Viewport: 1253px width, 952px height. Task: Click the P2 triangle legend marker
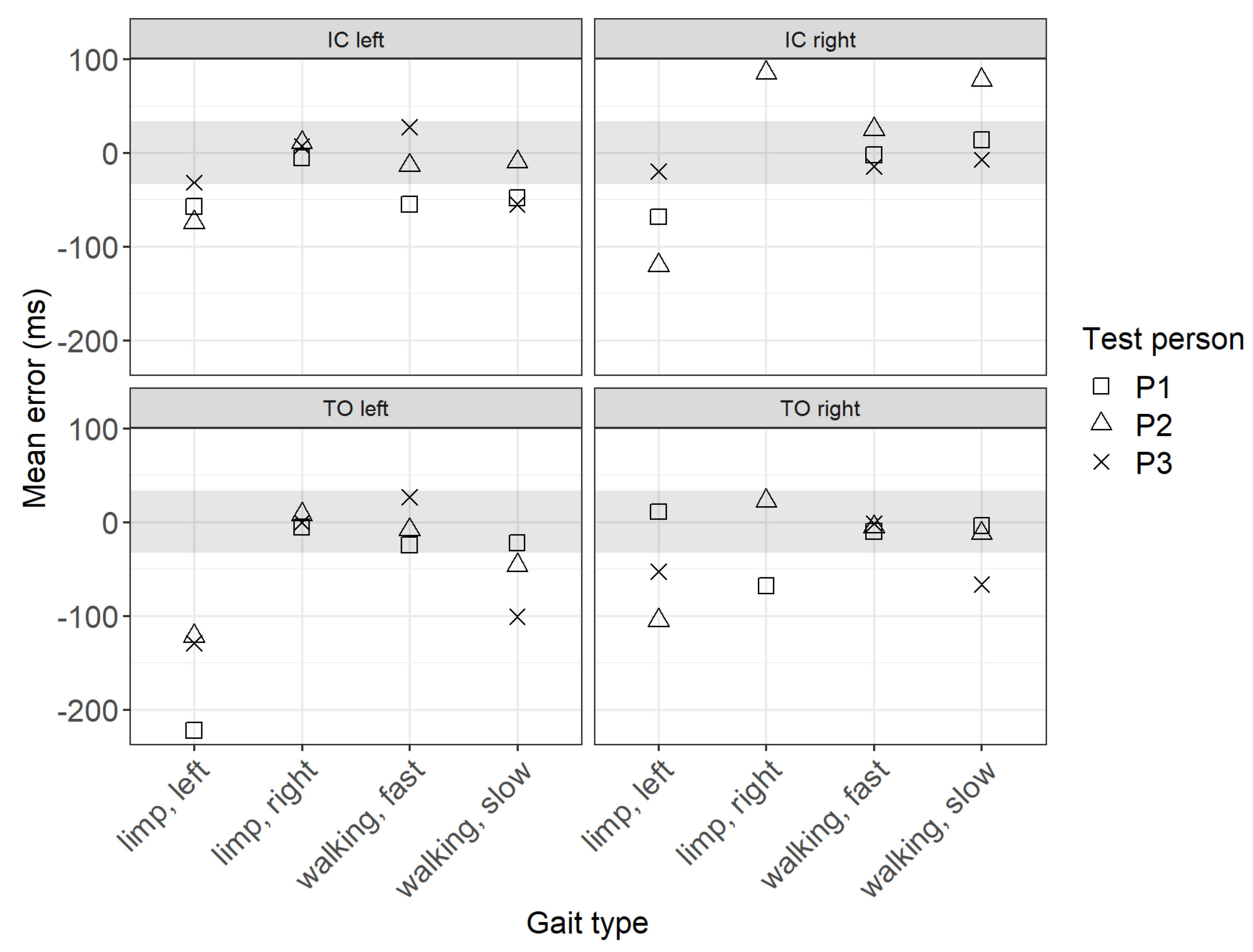(1101, 423)
